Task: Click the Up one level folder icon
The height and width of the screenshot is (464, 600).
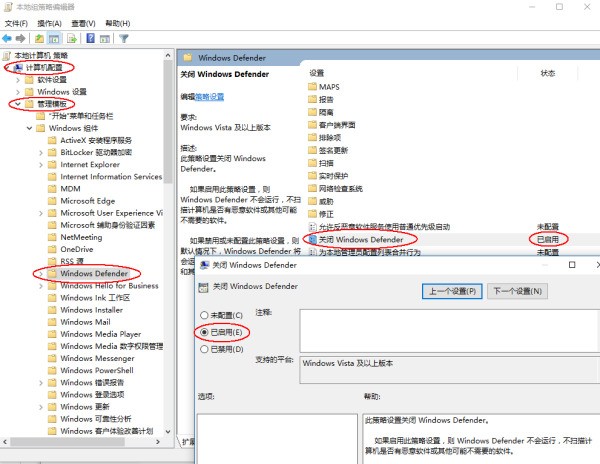Action: coord(39,38)
